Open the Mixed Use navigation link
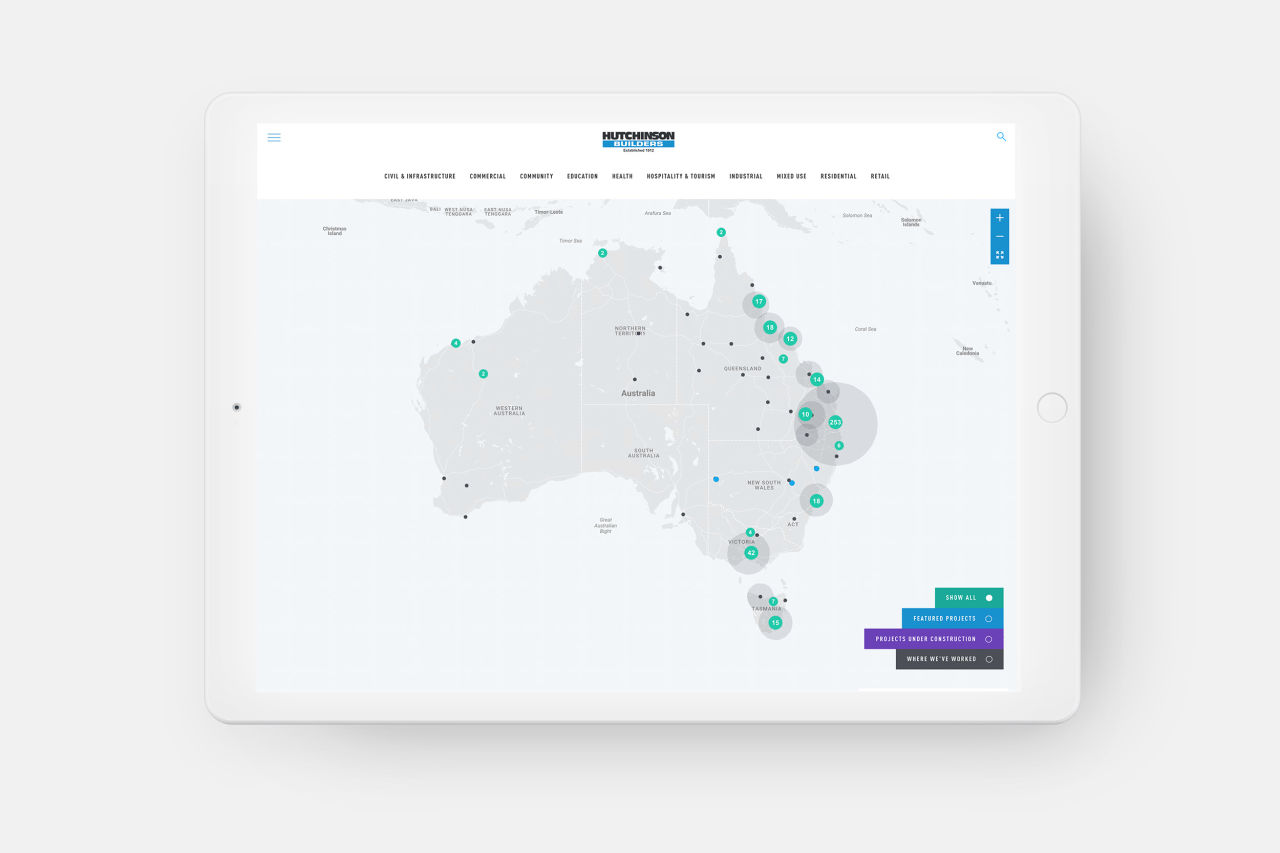The image size is (1280, 853). tap(791, 177)
